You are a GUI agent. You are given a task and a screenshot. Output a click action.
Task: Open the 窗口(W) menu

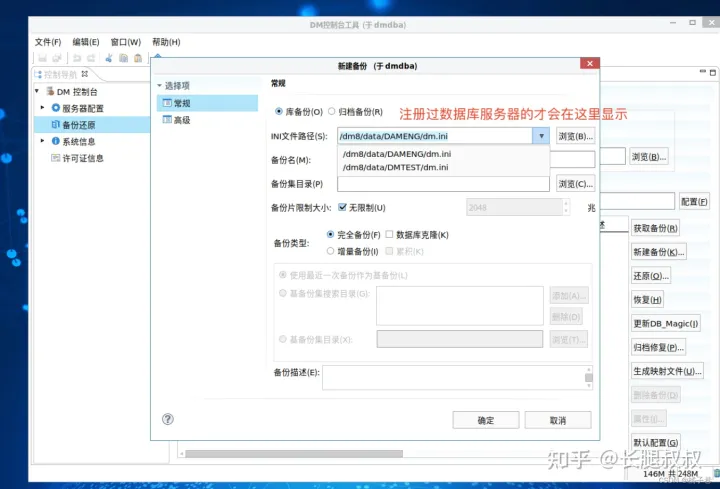coord(125,42)
